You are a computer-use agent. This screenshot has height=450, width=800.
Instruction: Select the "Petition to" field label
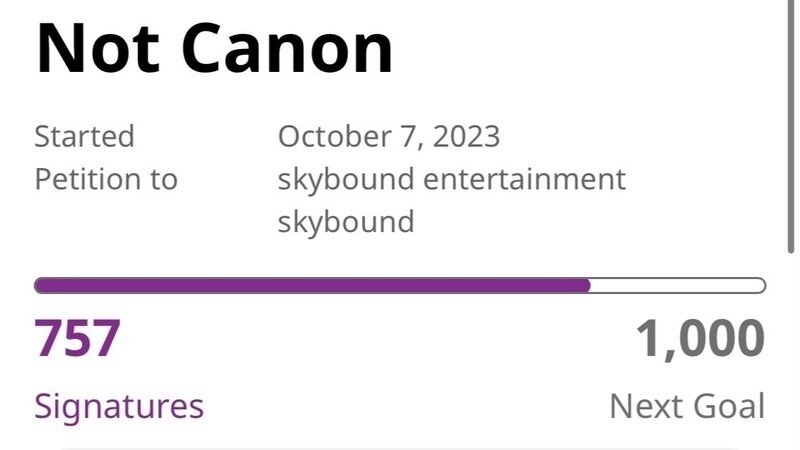point(106,179)
